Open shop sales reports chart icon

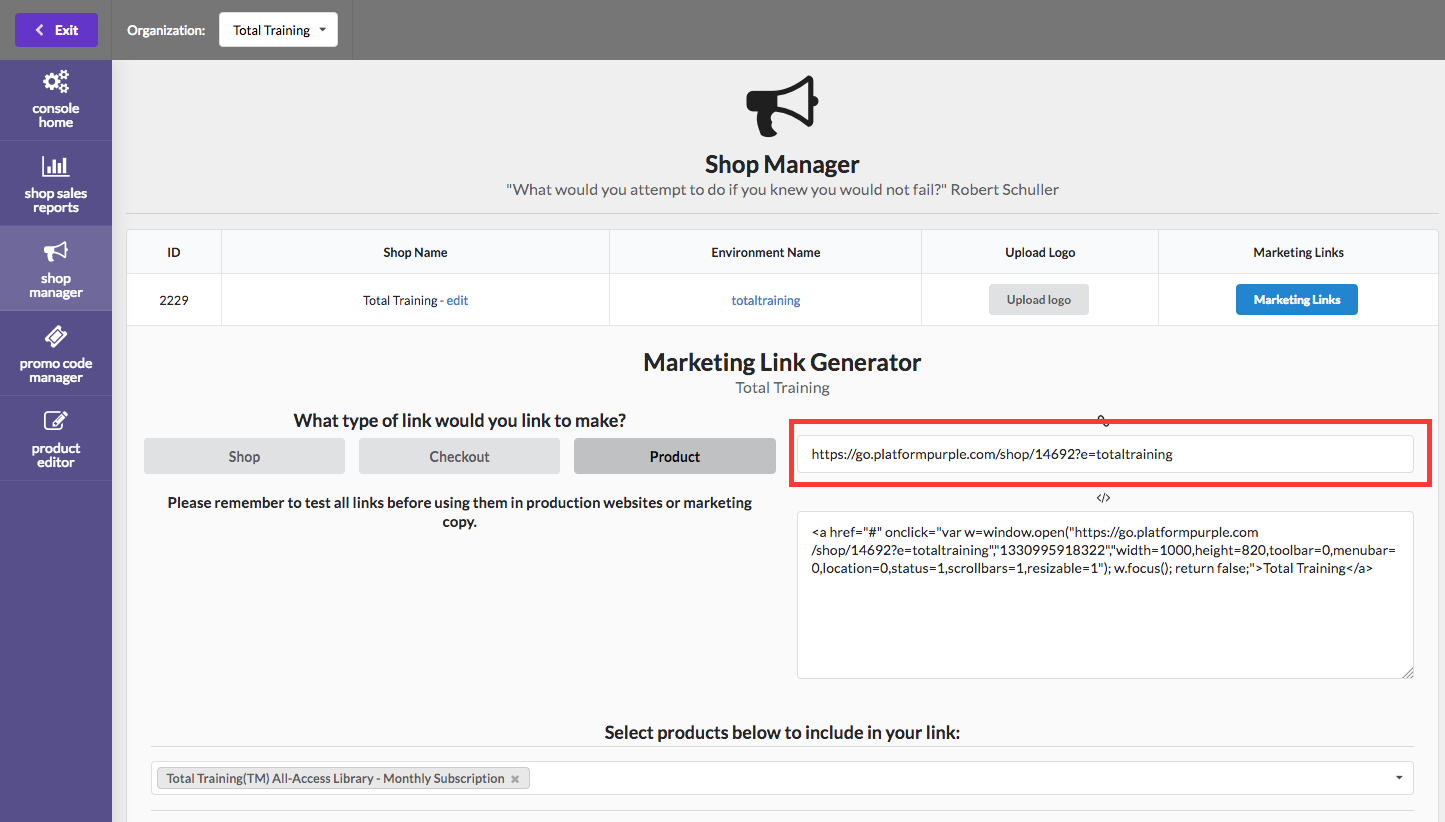click(56, 166)
